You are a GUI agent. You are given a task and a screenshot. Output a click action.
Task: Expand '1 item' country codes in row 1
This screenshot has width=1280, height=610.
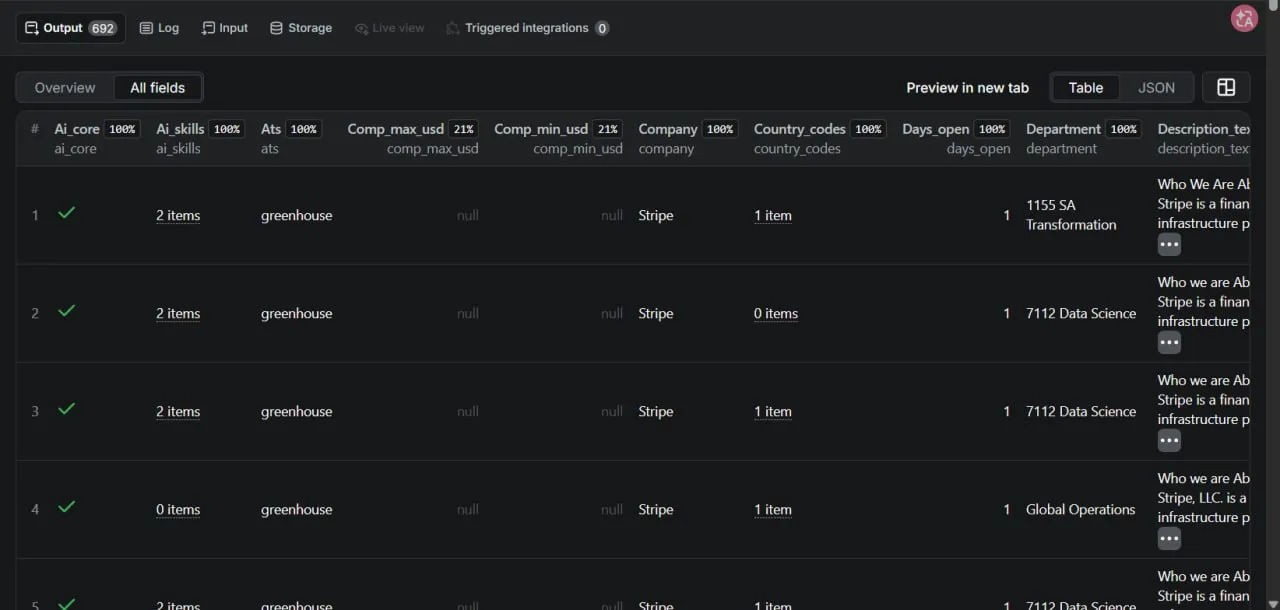[773, 215]
